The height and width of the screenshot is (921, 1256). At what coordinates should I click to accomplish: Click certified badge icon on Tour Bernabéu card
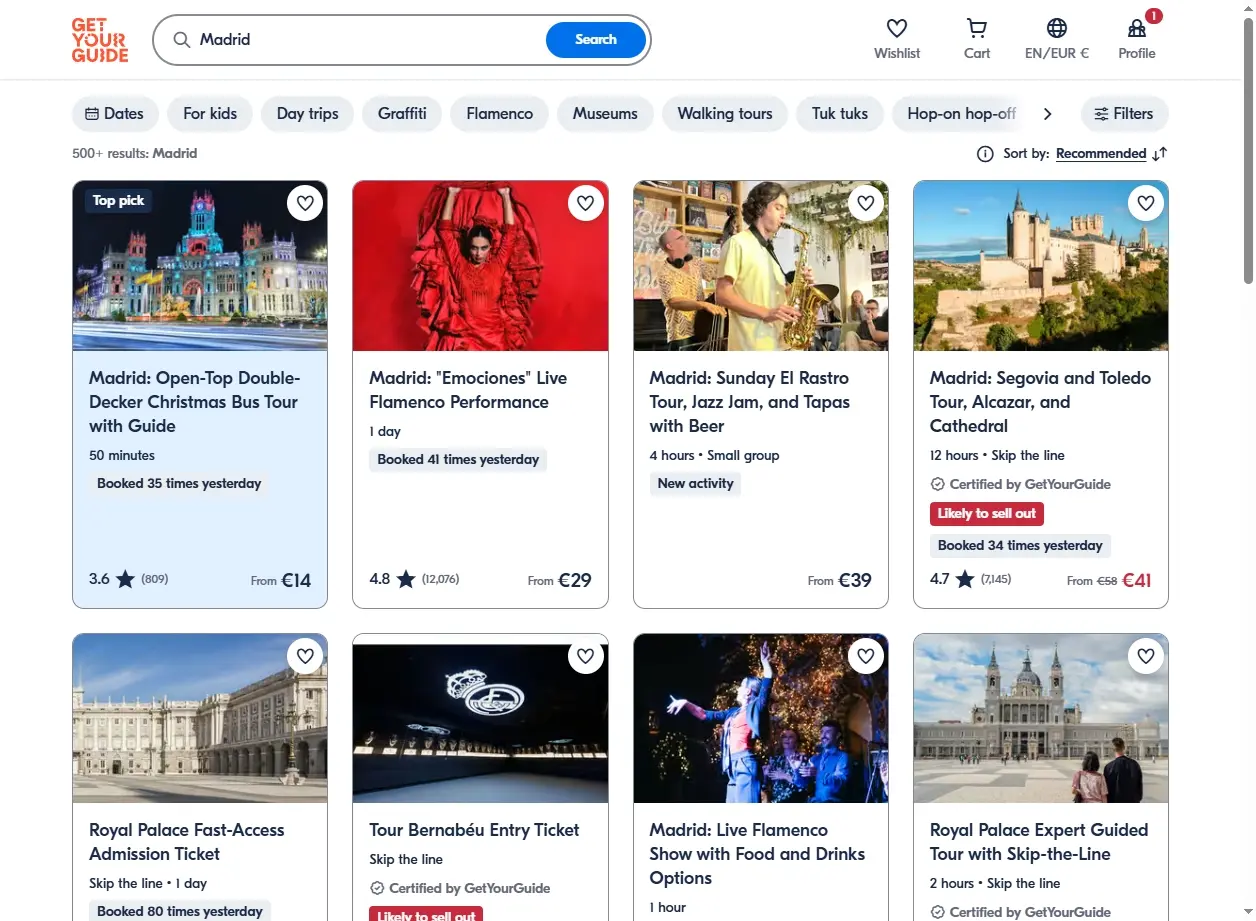377,888
